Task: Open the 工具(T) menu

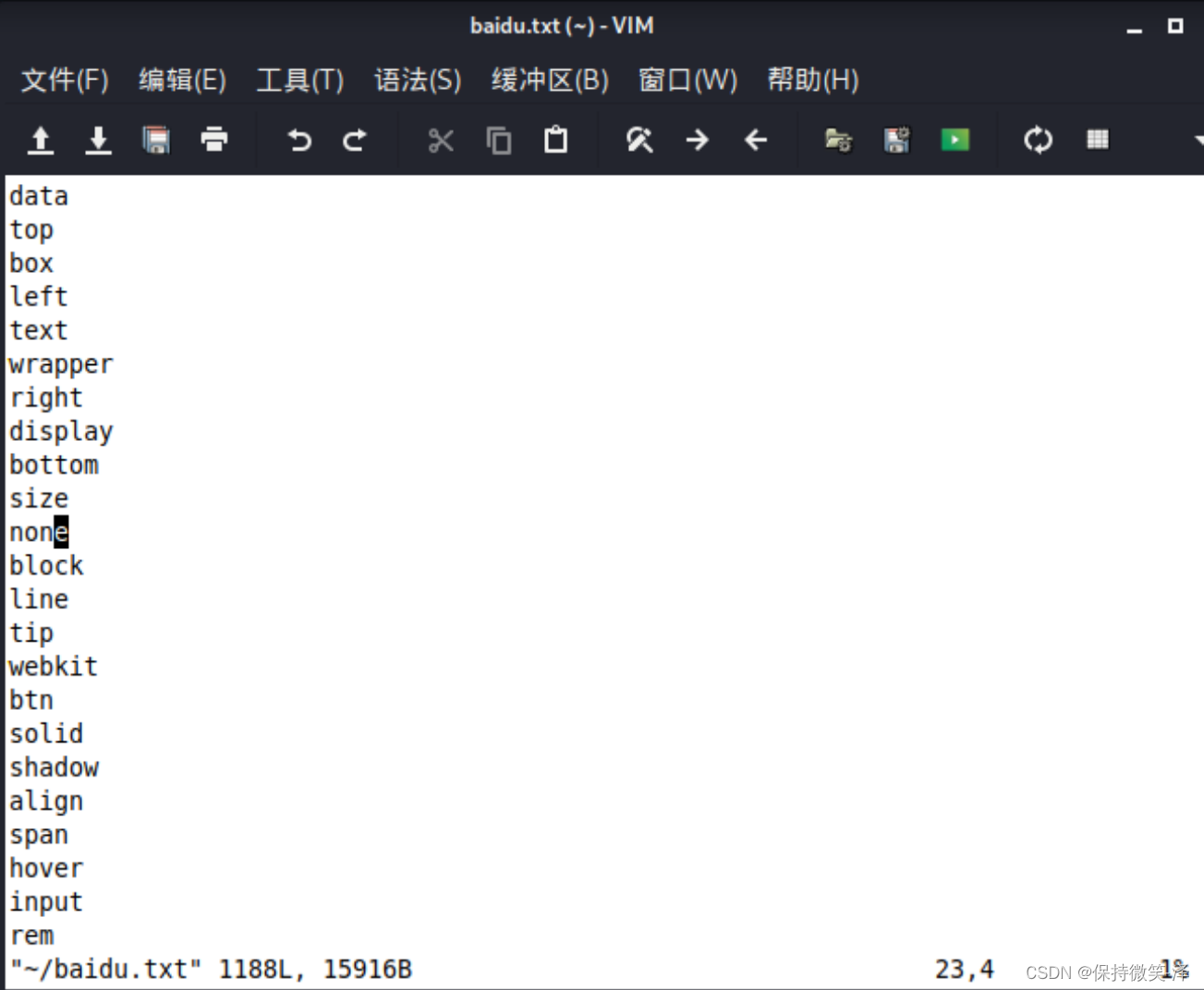Action: point(300,80)
